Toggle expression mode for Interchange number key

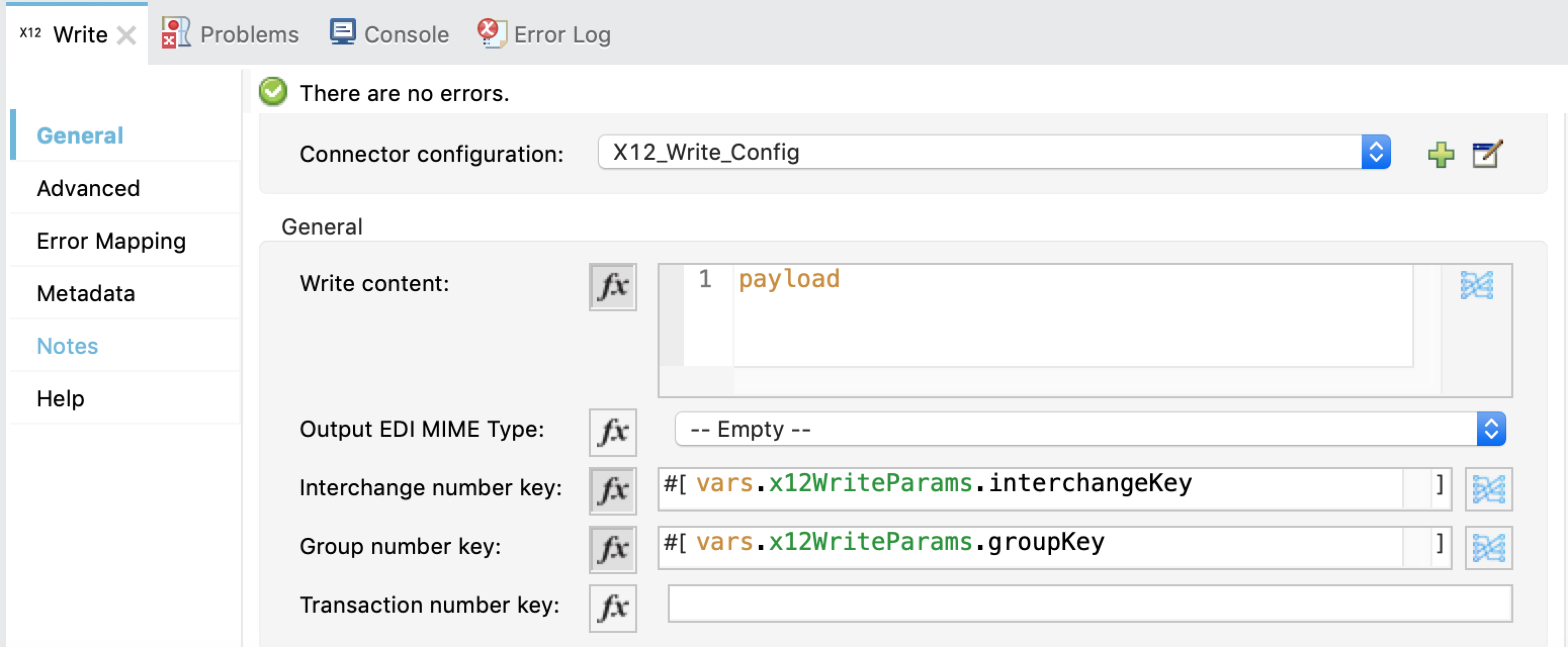[613, 490]
